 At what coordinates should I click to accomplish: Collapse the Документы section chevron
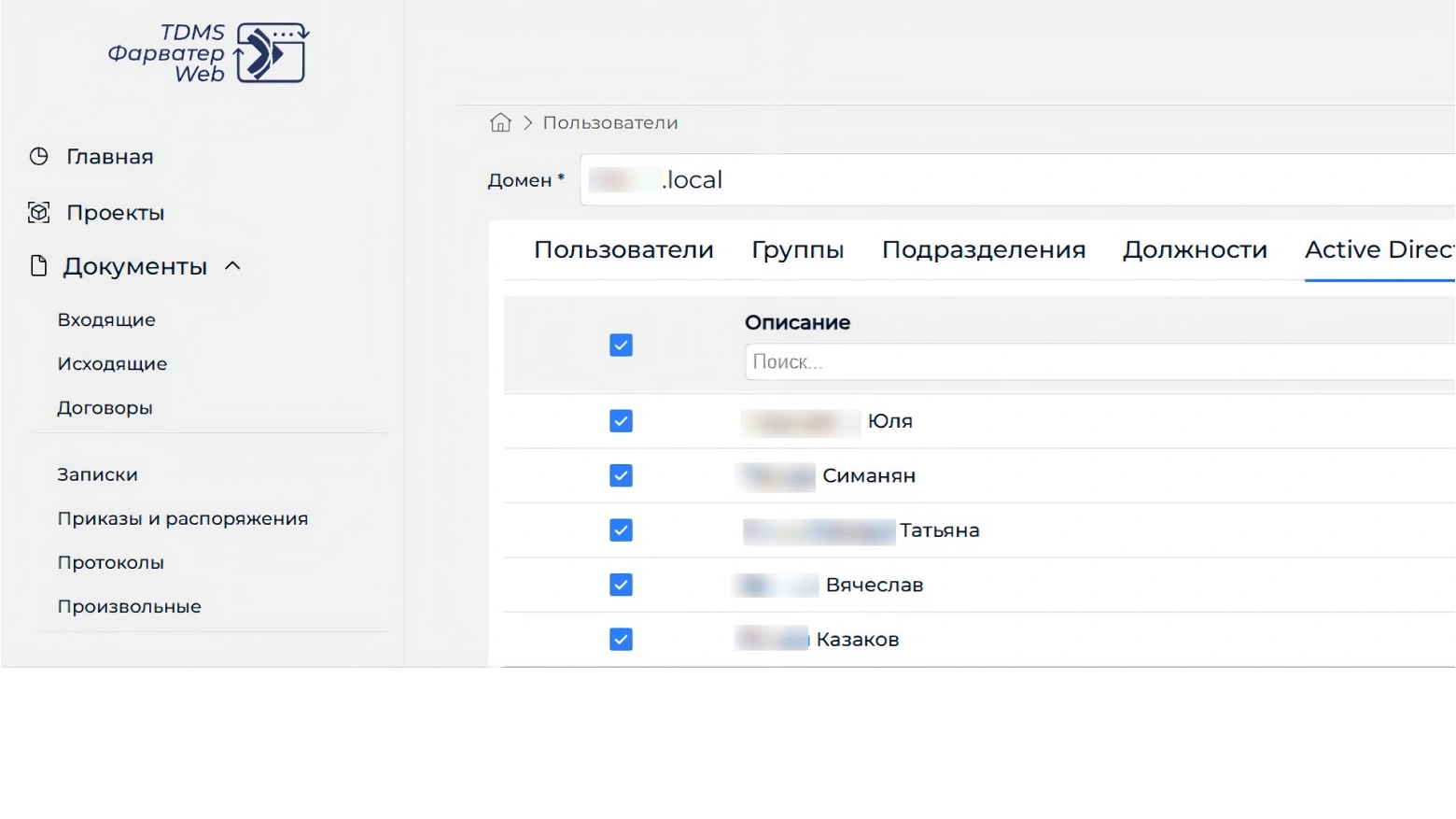tap(233, 266)
